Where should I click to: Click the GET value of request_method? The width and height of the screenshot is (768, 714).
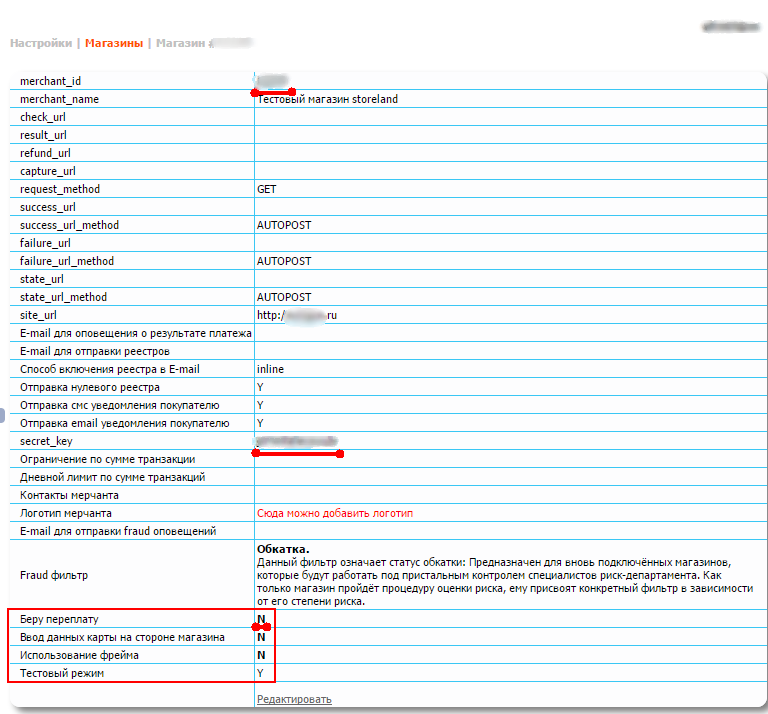coord(267,189)
